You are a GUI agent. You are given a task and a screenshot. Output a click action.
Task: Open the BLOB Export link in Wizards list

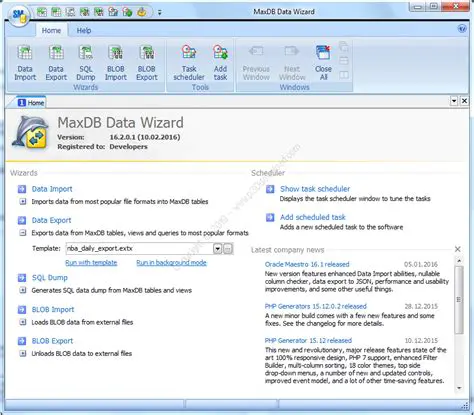click(52, 341)
